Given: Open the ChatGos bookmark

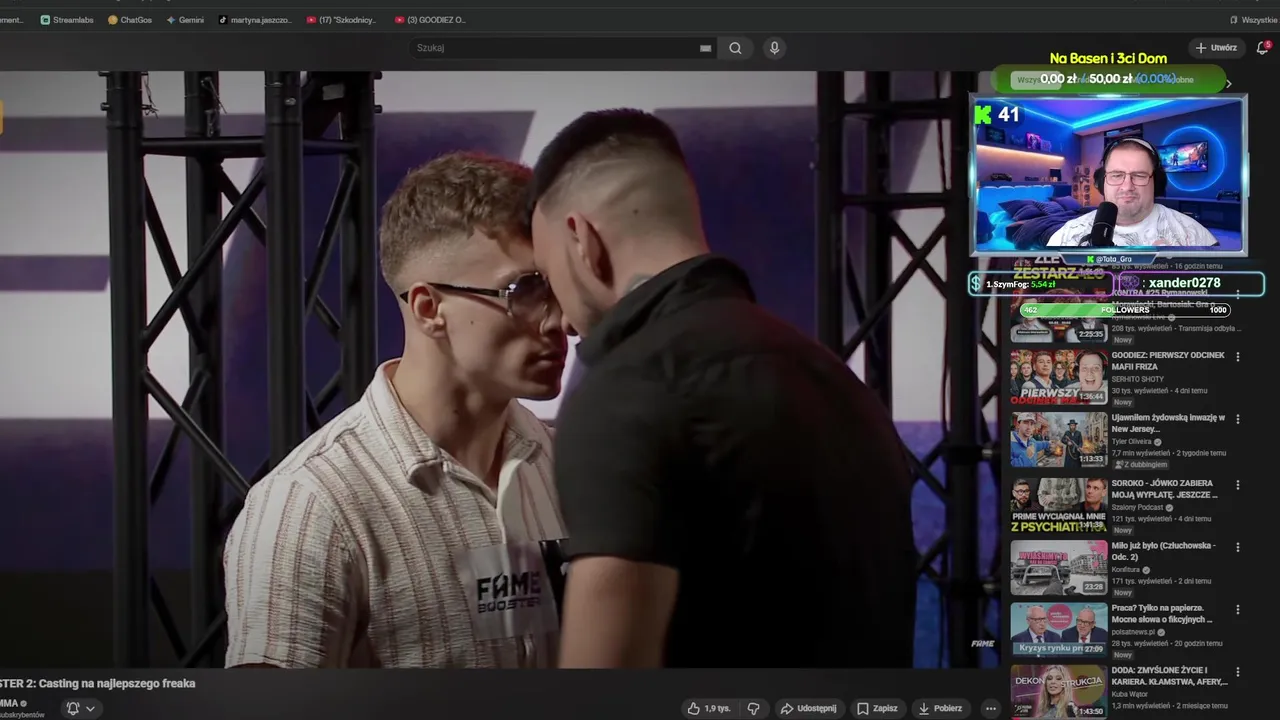Looking at the screenshot, I should 130,20.
